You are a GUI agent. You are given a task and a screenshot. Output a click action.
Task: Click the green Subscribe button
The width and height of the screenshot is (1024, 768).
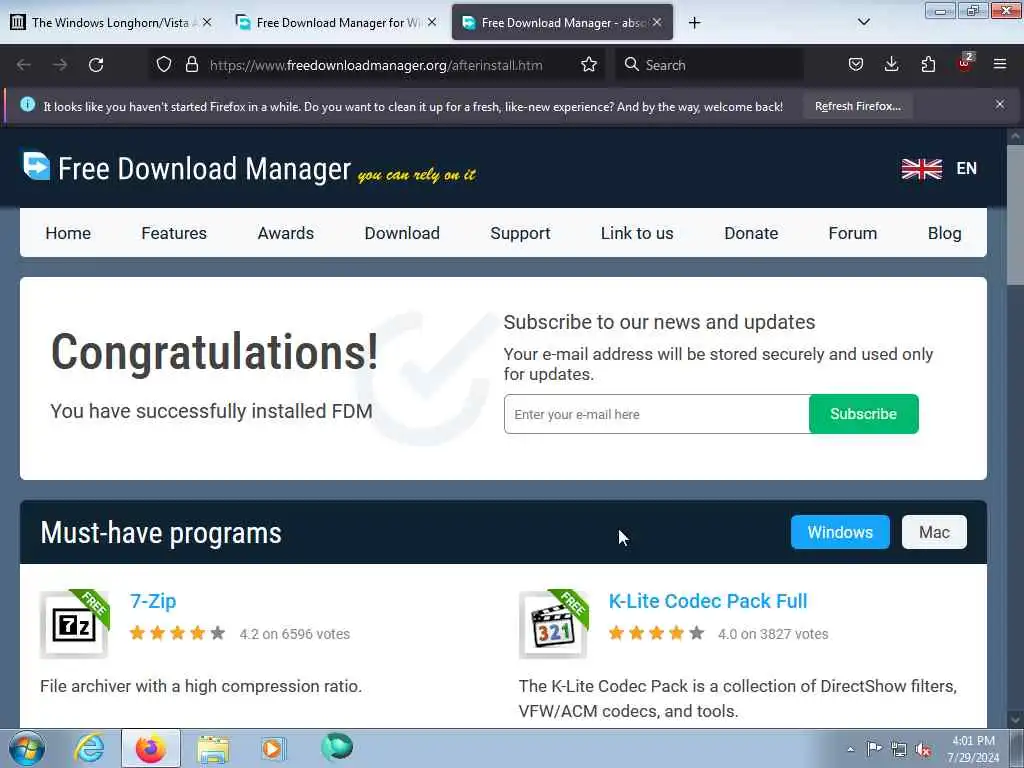click(x=863, y=414)
